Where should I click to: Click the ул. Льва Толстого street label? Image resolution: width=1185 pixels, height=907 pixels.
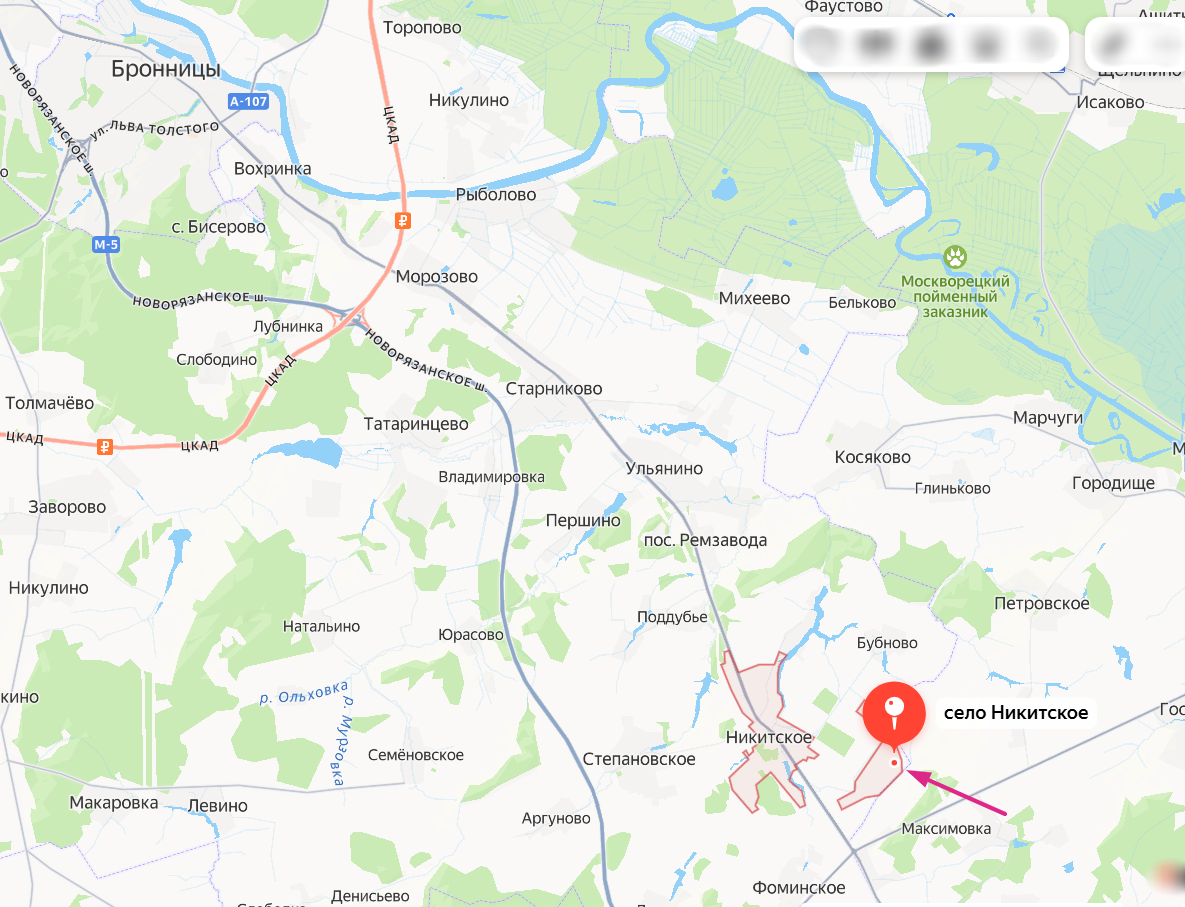click(154, 128)
